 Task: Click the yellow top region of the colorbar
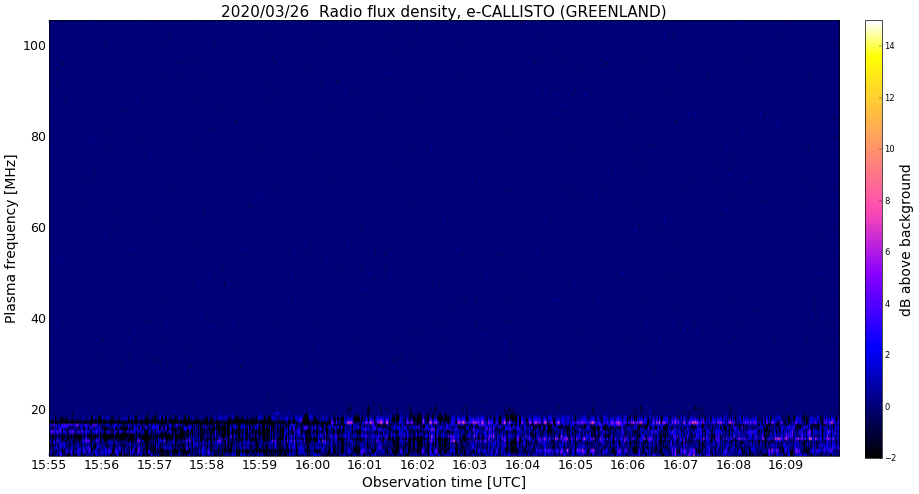(874, 59)
